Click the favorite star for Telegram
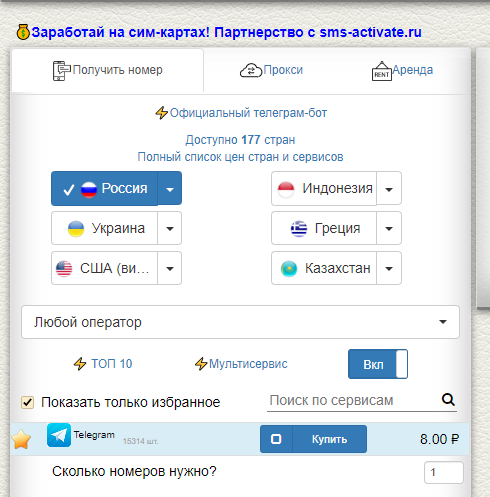Viewport: 490px width, 497px height. (21, 439)
